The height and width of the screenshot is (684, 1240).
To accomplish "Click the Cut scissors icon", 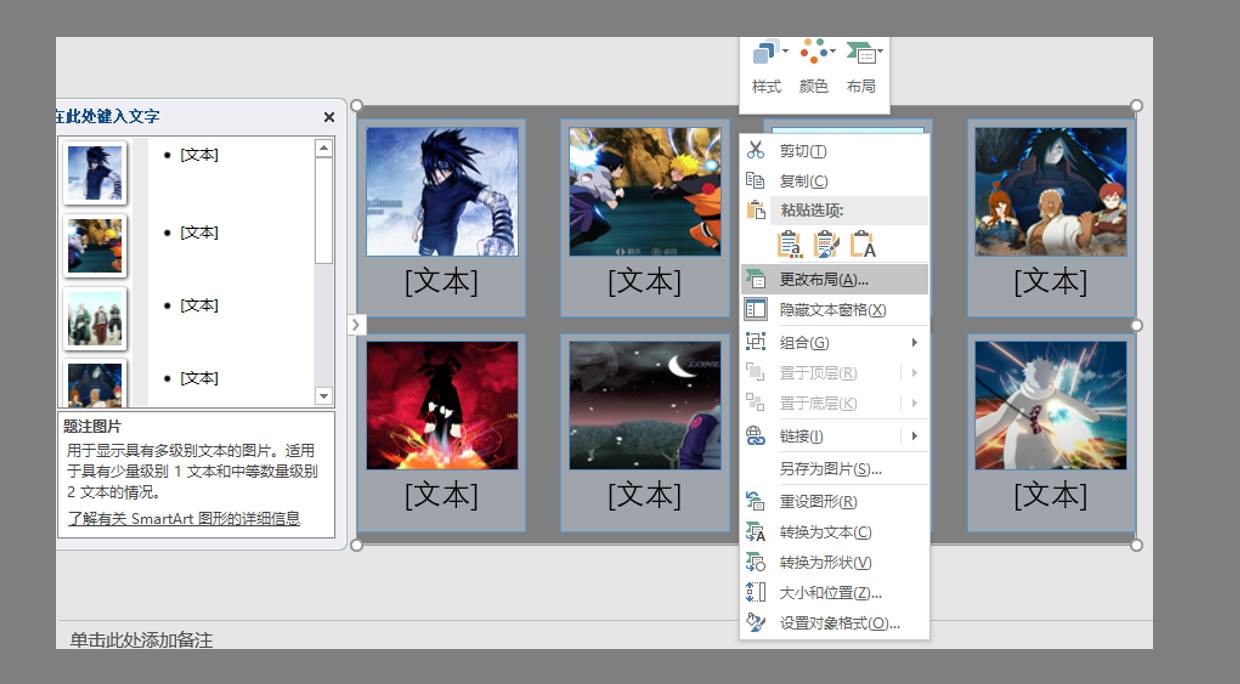I will click(x=756, y=151).
